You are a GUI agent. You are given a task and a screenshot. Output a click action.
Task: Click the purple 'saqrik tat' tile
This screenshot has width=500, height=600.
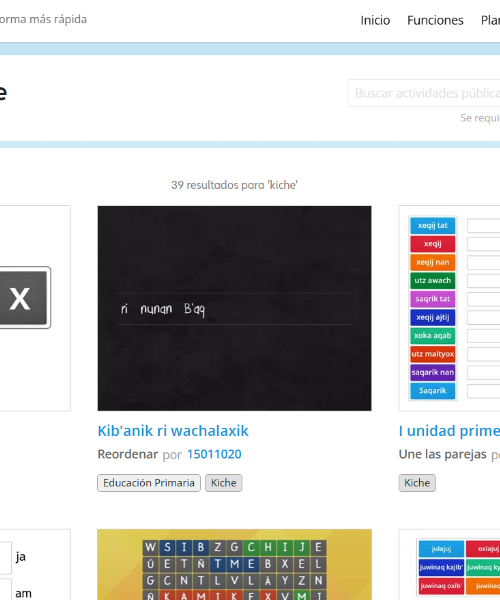click(x=433, y=299)
